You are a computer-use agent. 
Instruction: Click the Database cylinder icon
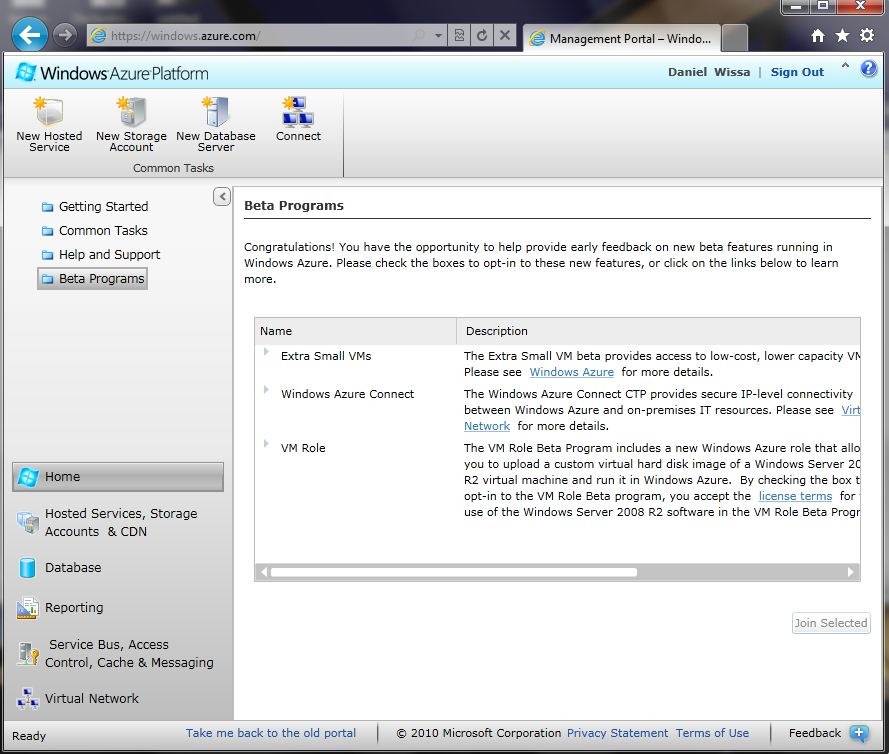27,567
